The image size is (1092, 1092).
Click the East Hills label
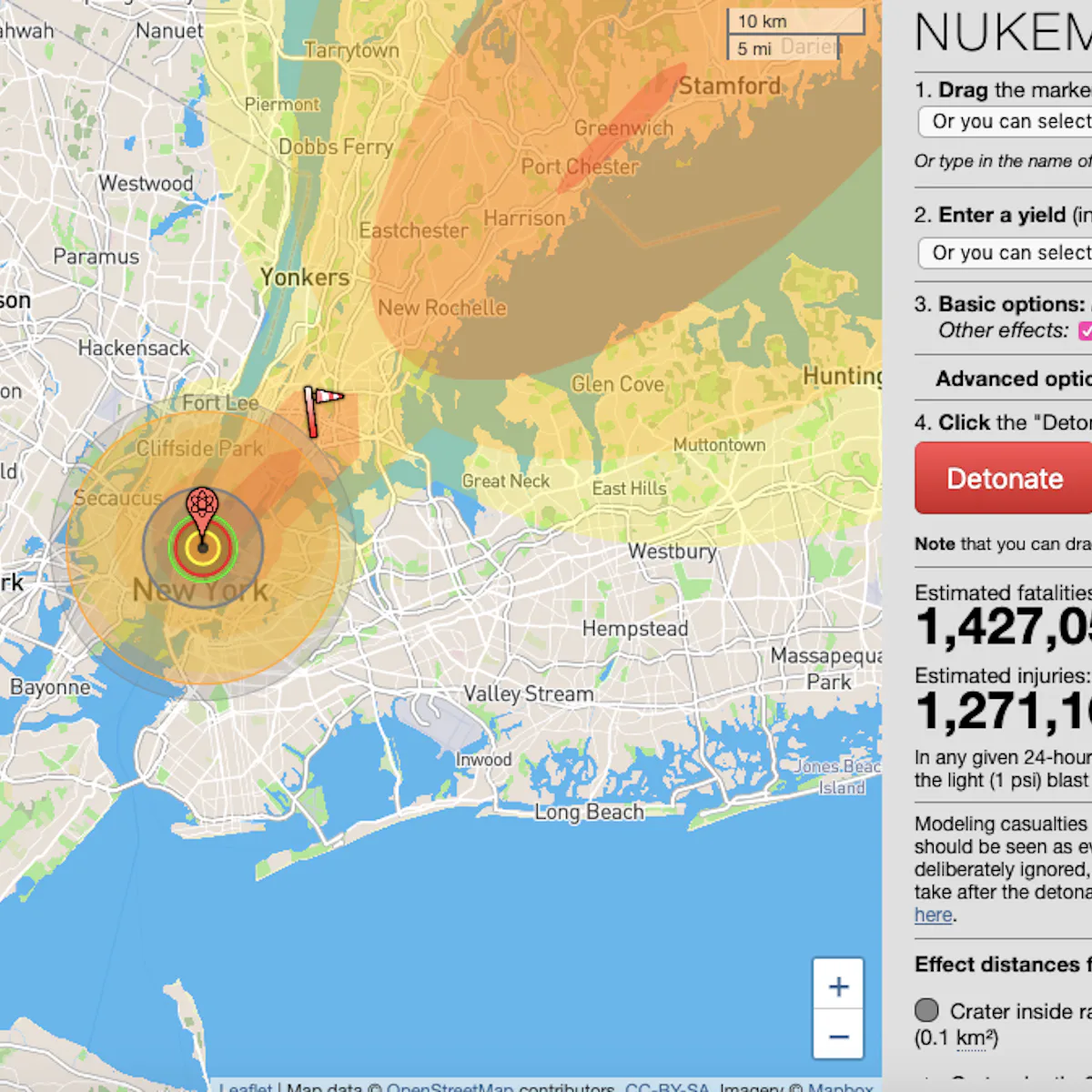629,489
